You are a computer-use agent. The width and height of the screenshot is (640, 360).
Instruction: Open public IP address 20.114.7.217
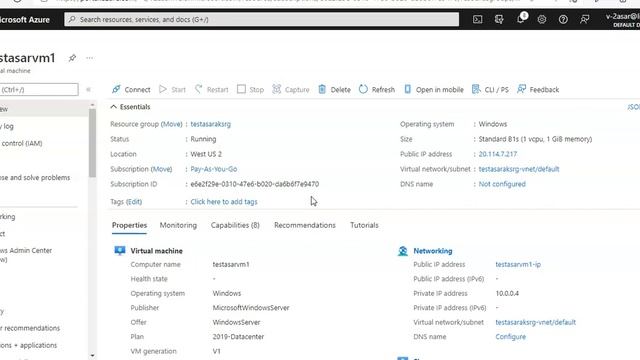coord(498,154)
